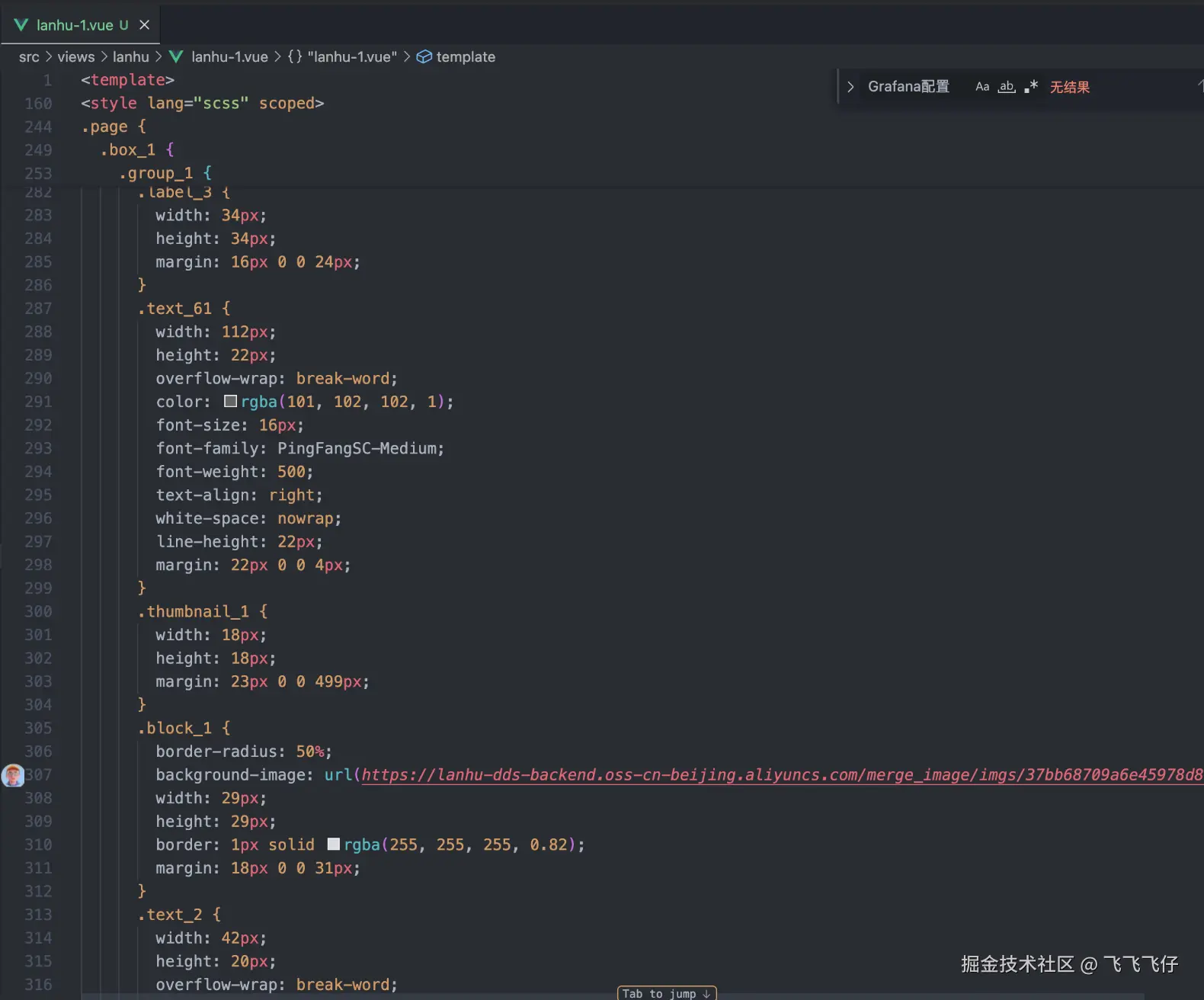Click the .thumbnail_1 selector line
Screen dimensions: 1204x1000
tap(203, 611)
